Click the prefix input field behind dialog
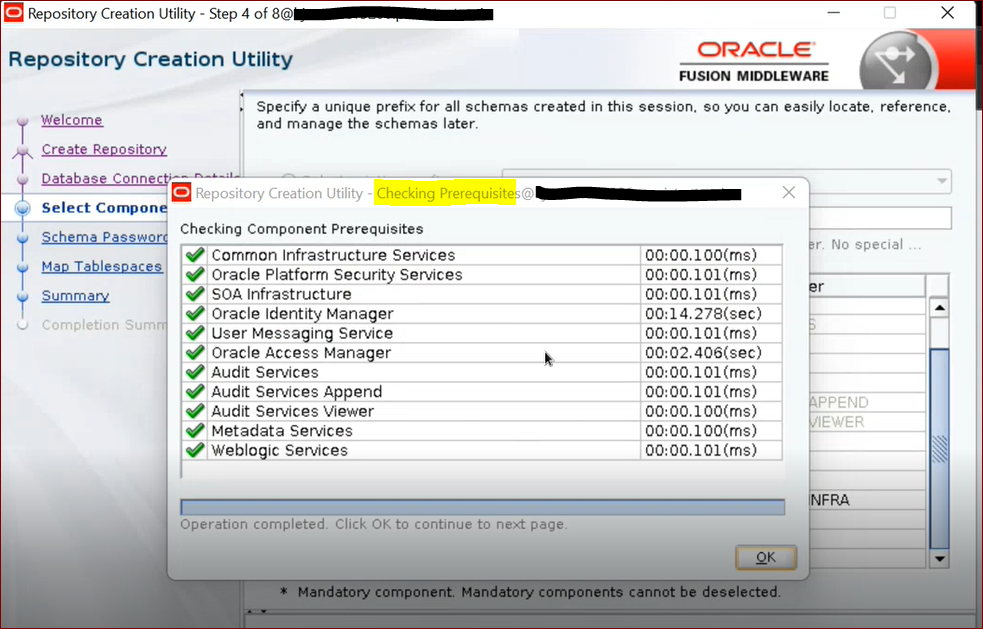983x629 pixels. point(880,218)
